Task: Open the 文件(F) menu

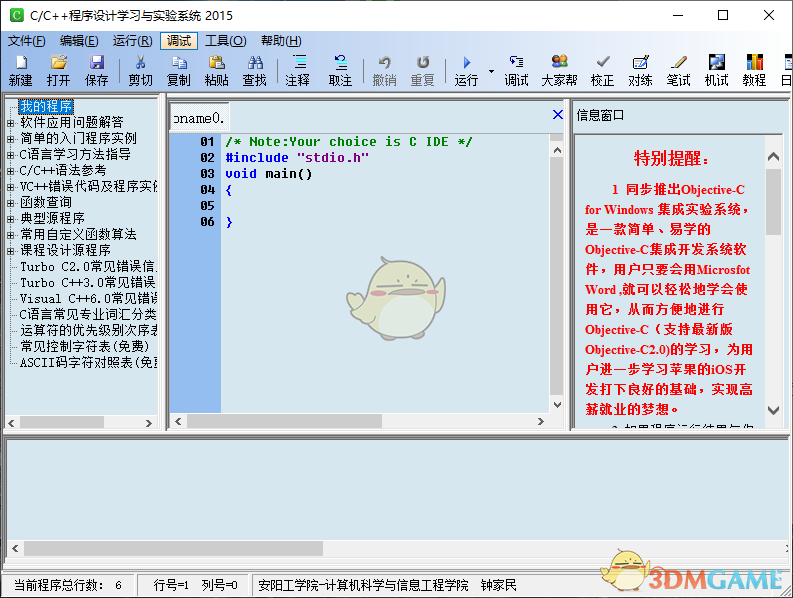Action: (x=26, y=41)
